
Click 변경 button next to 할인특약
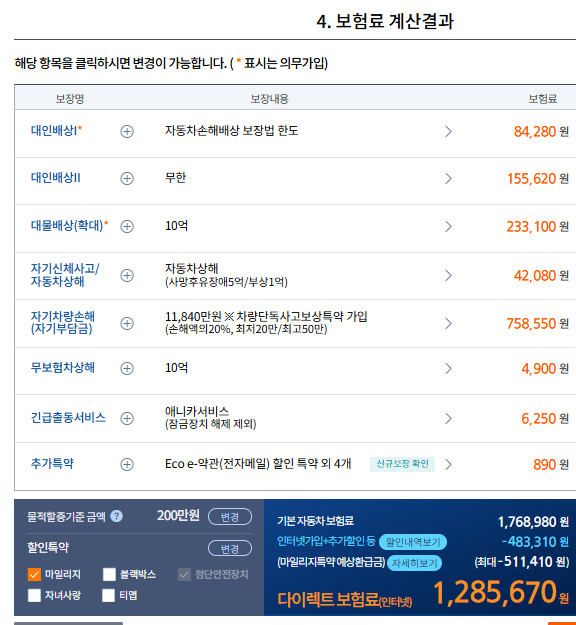(230, 548)
